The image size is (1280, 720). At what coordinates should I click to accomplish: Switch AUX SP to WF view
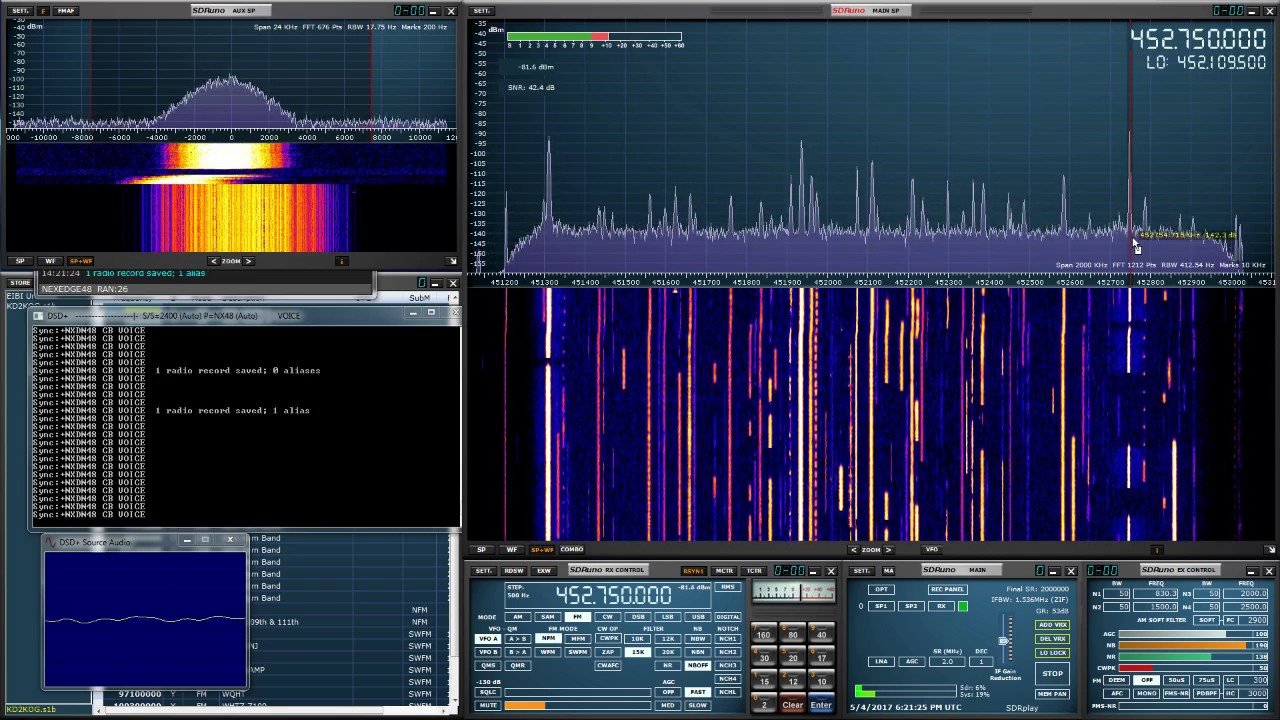pos(50,261)
